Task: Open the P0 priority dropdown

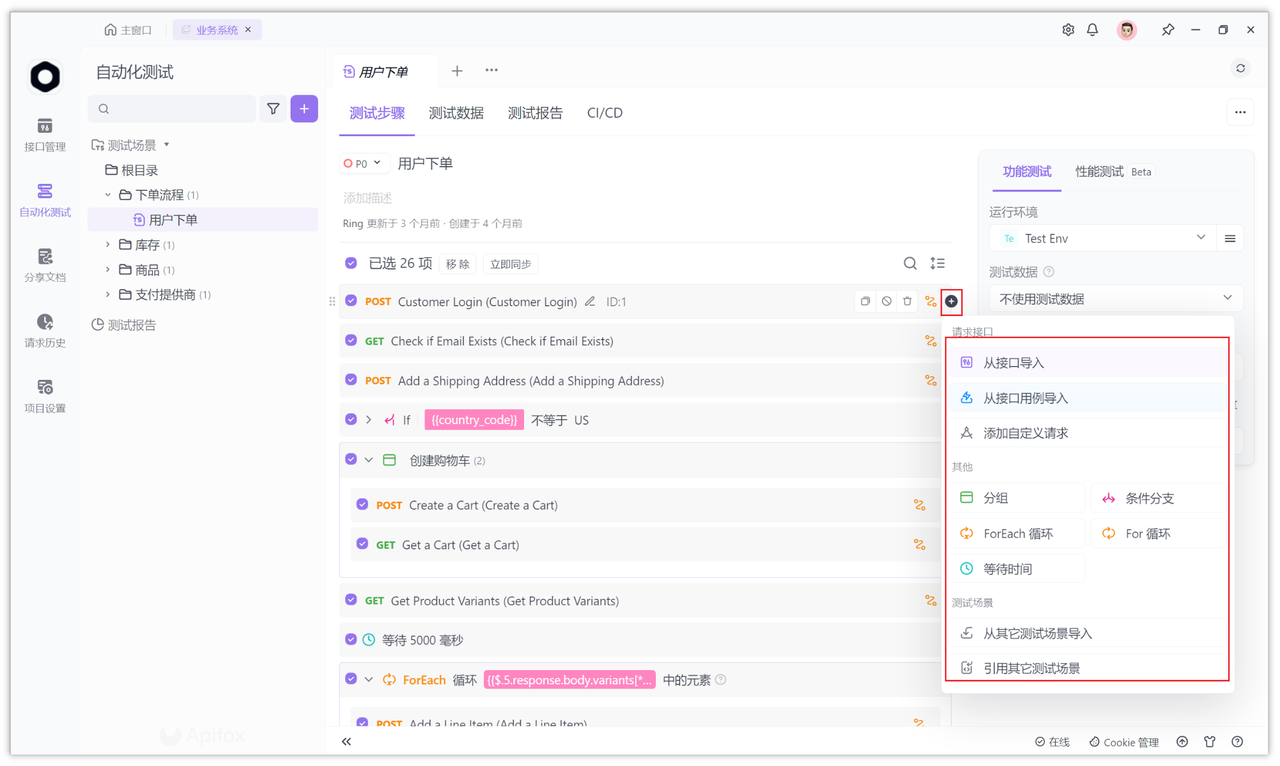Action: pos(362,163)
